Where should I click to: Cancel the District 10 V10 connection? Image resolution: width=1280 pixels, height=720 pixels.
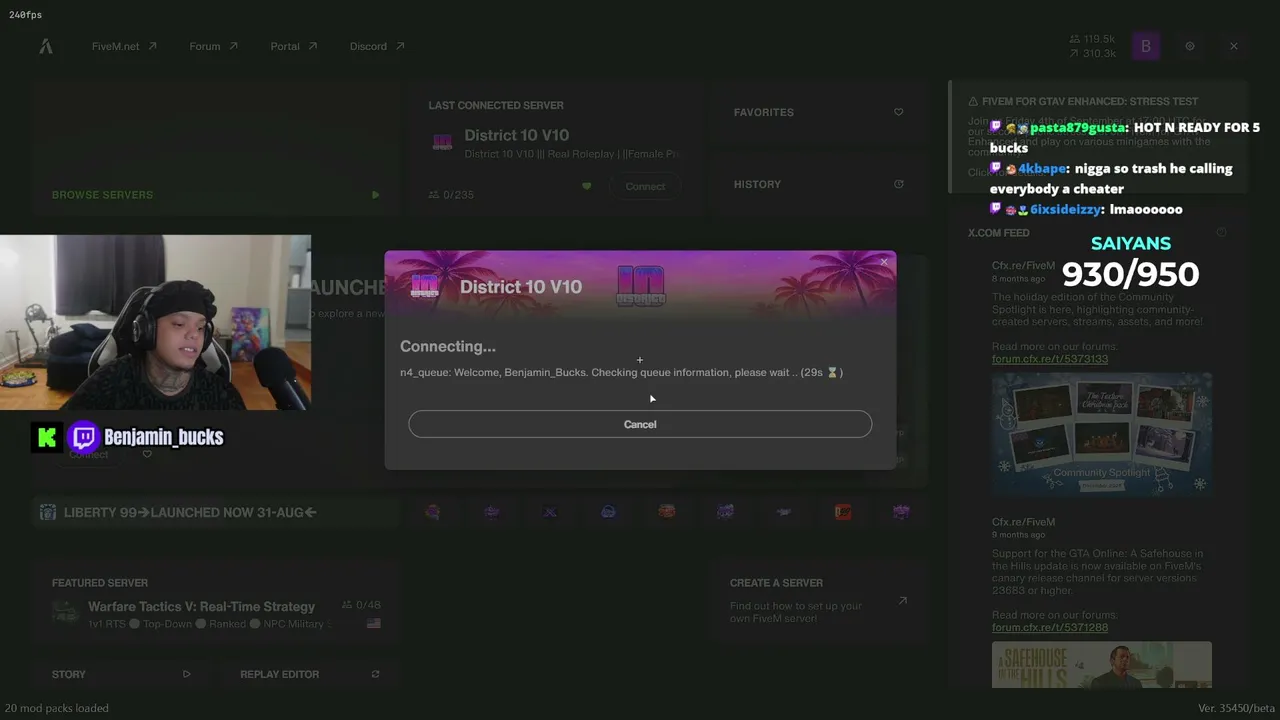640,424
